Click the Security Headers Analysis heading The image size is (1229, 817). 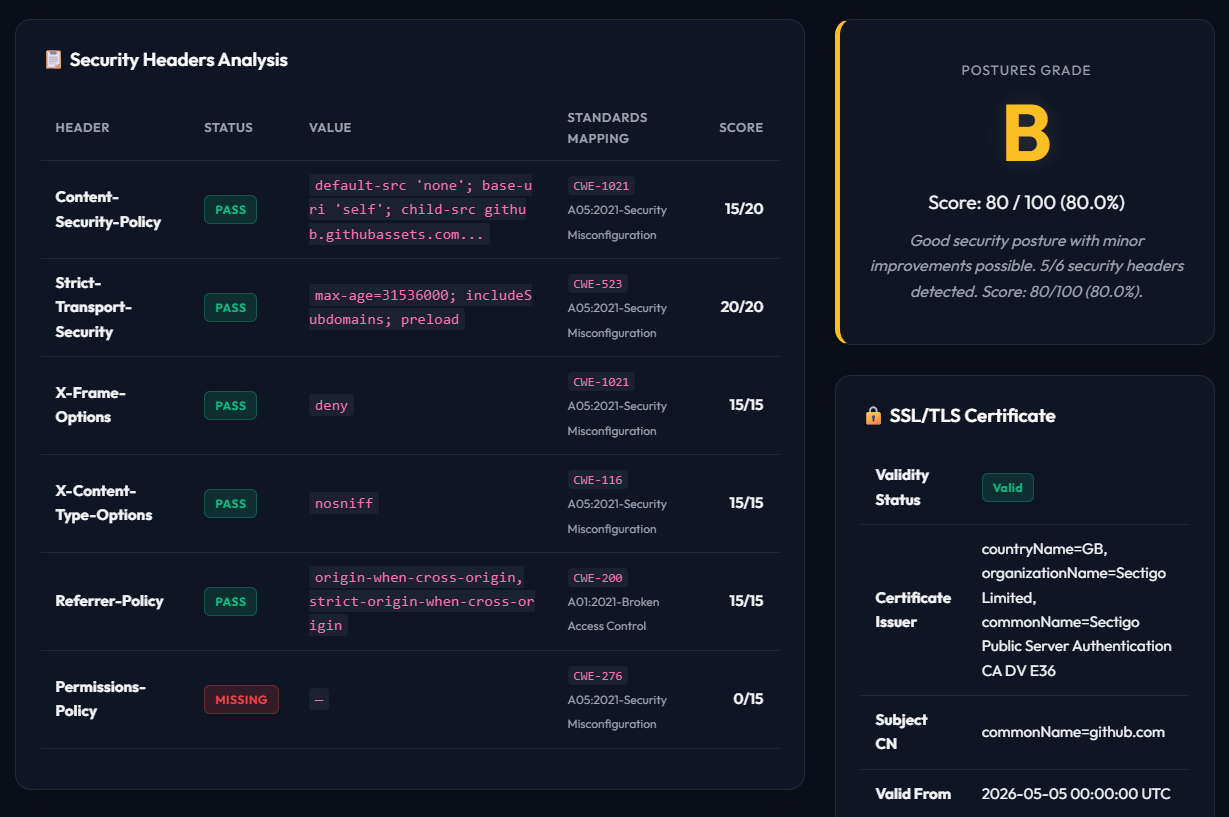[178, 60]
